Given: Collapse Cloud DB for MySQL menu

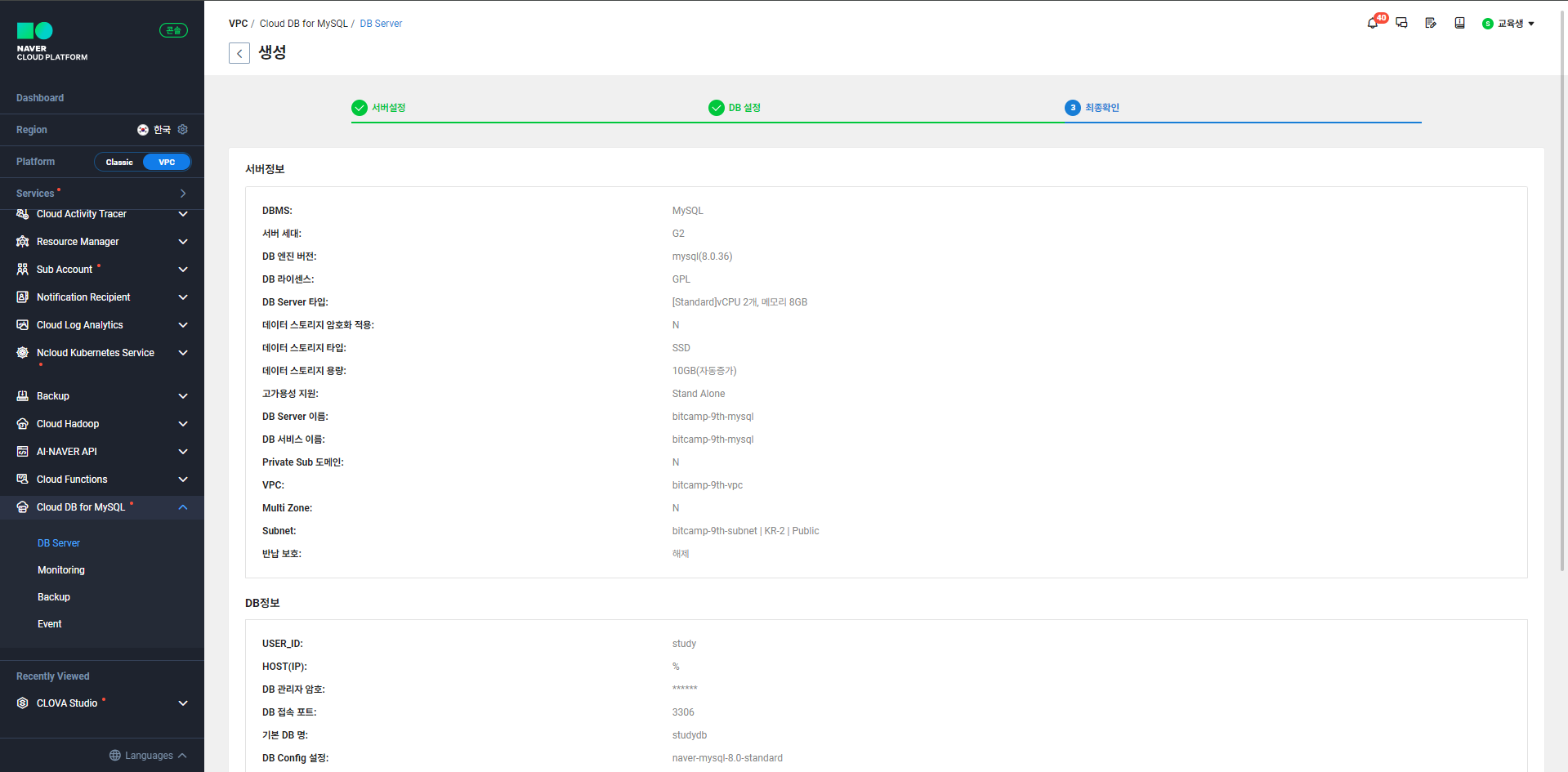Looking at the screenshot, I should click(183, 507).
